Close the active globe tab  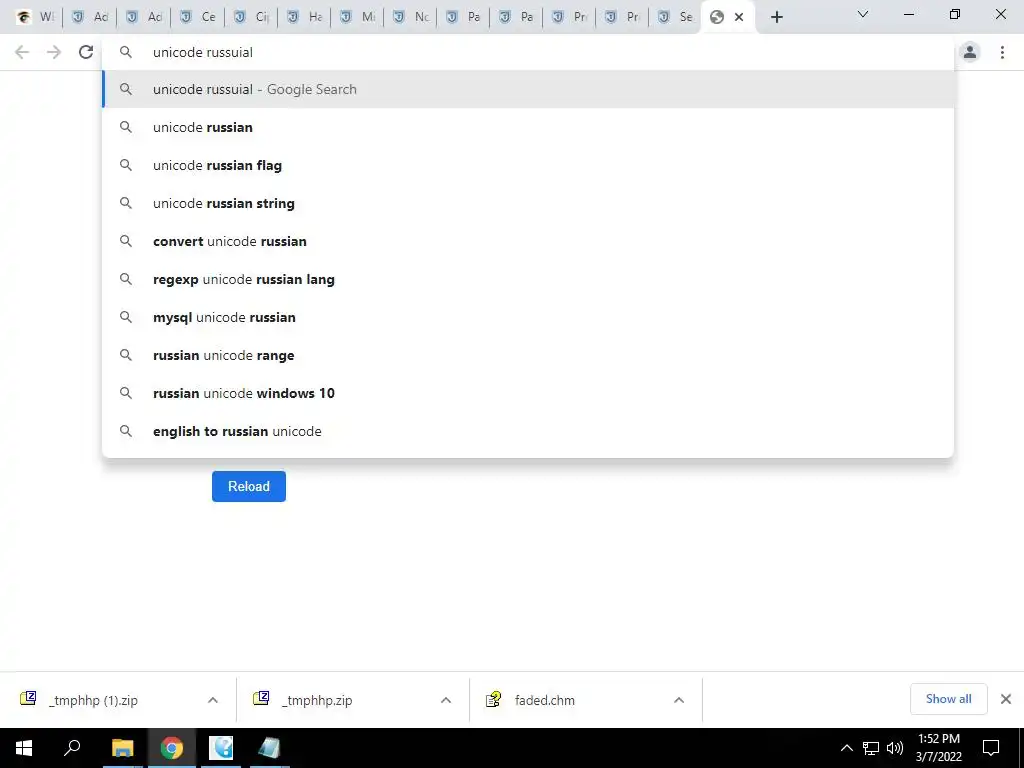(739, 17)
